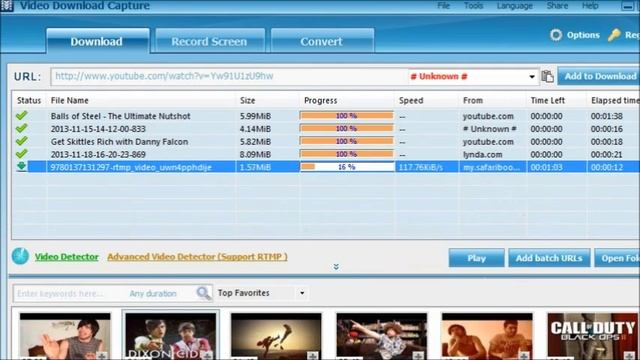The image size is (640, 360).
Task: Click the Play button
Action: (x=476, y=258)
